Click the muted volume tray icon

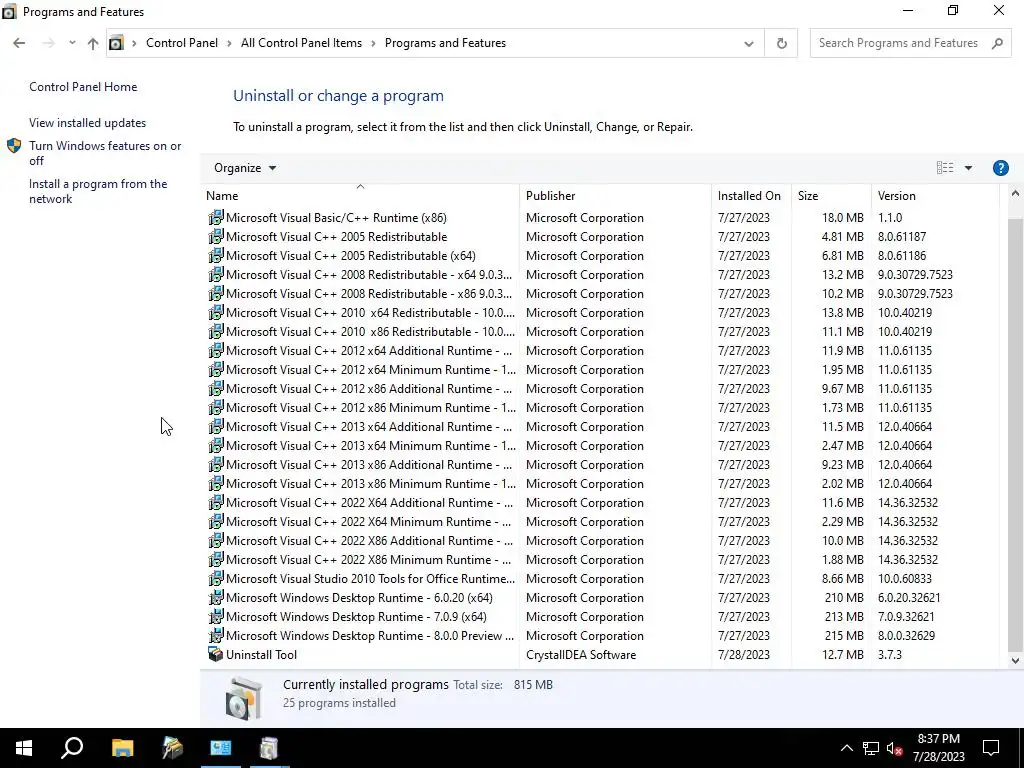tap(894, 748)
